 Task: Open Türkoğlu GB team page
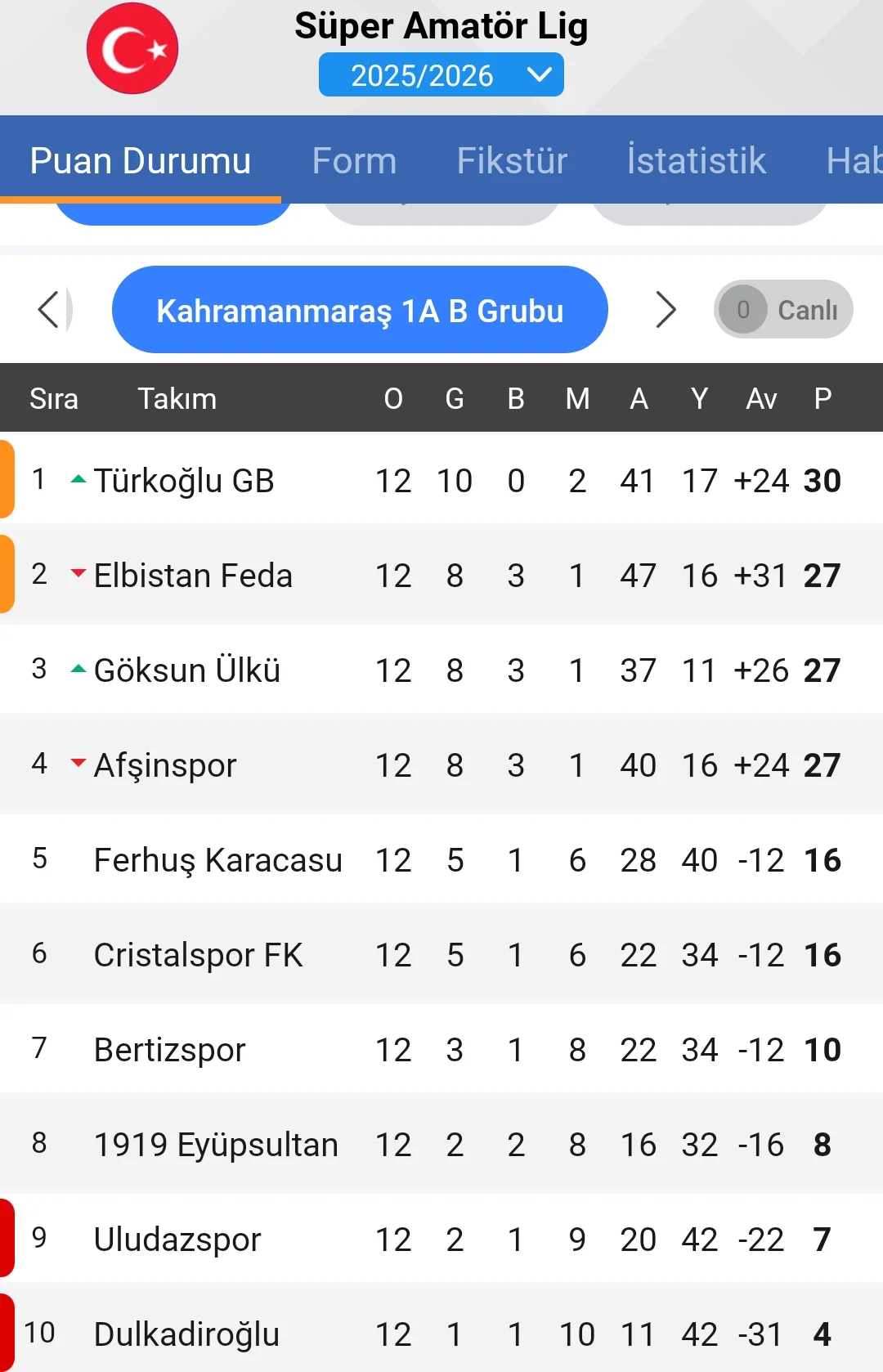pyautogui.click(x=184, y=481)
